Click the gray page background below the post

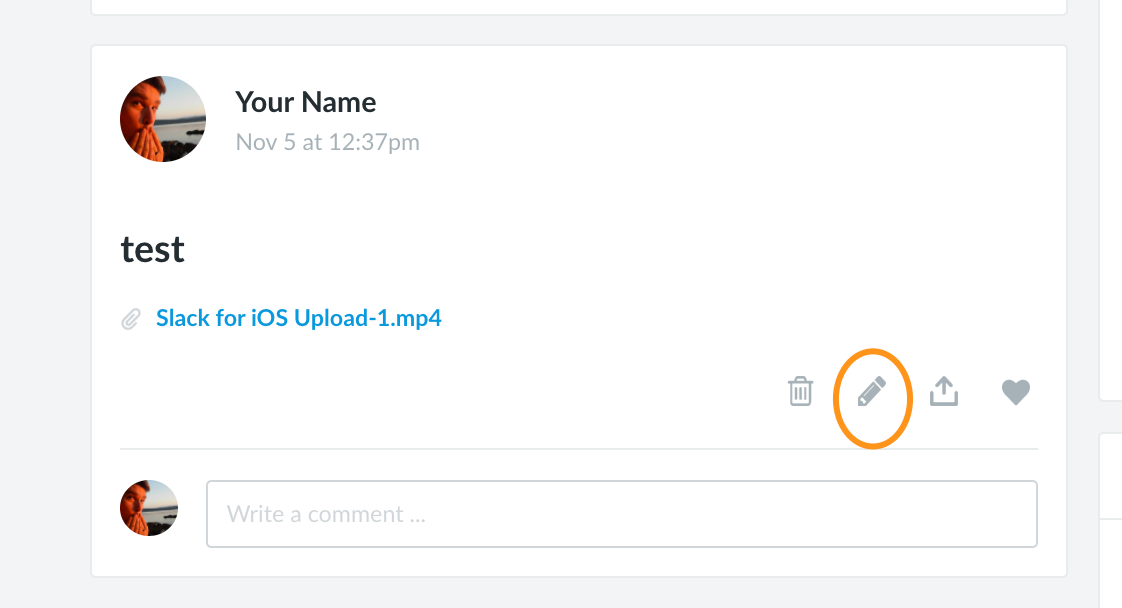pos(578,593)
